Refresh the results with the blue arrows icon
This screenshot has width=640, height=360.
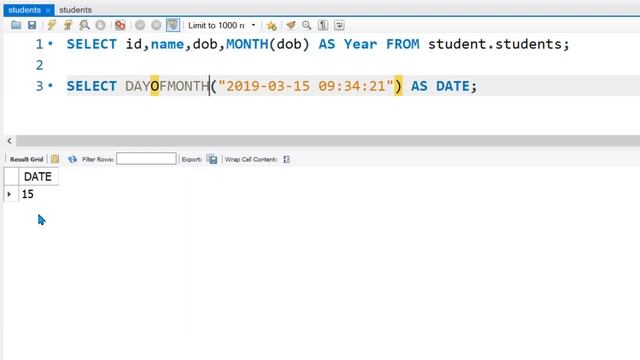[x=73, y=159]
